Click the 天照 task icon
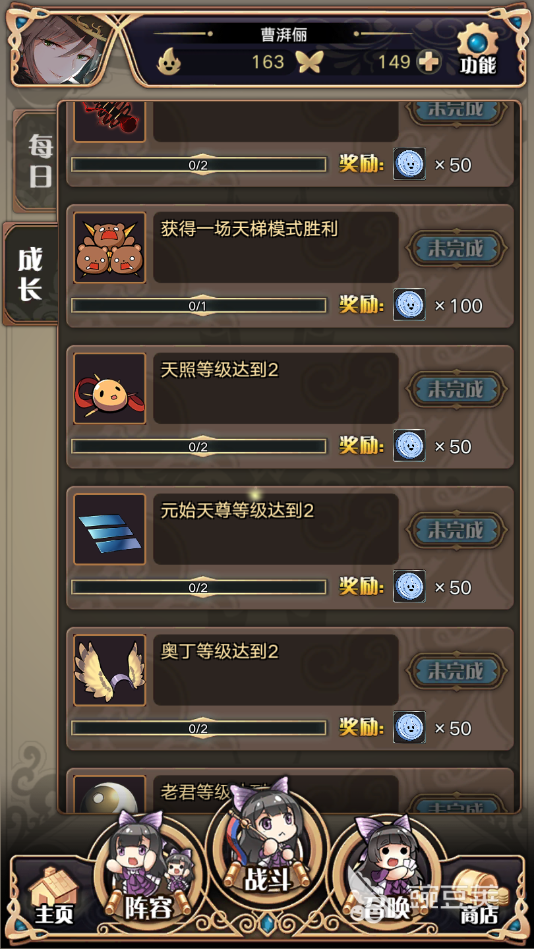Image resolution: width=534 pixels, height=949 pixels. 110,389
